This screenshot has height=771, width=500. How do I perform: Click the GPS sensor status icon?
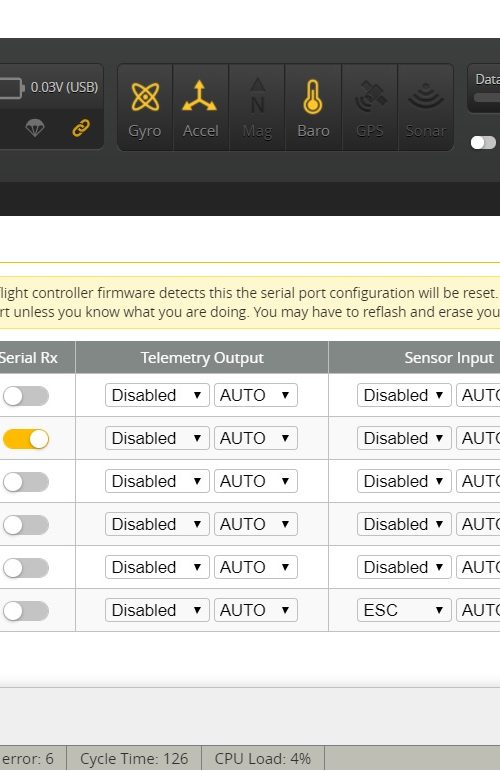point(370,108)
